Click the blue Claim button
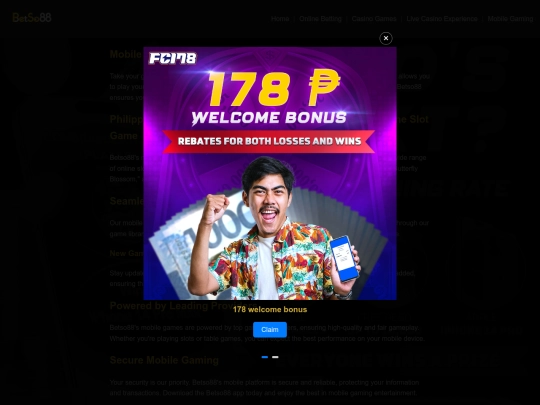Screen dimensions: 540x405 pos(270,330)
